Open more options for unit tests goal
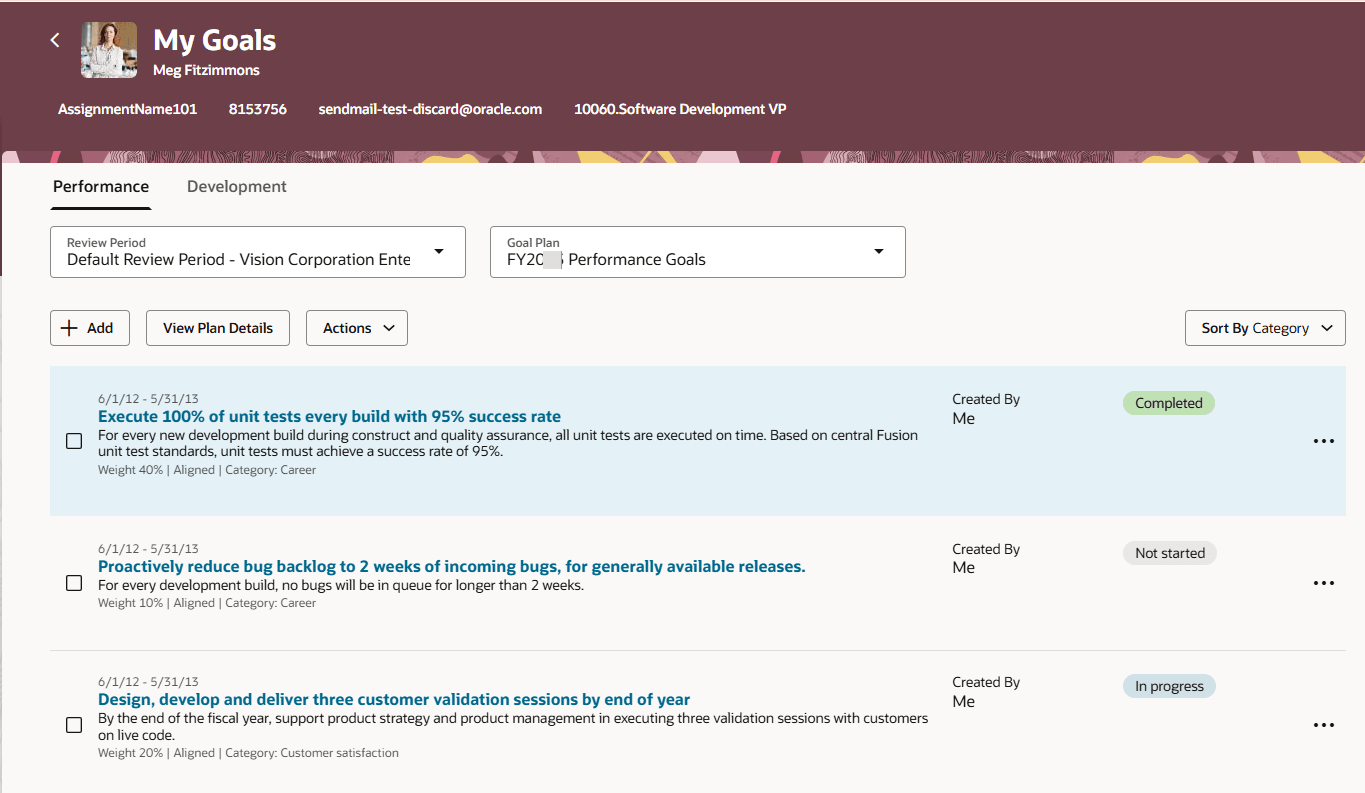This screenshot has height=793, width=1365. pos(1323,441)
